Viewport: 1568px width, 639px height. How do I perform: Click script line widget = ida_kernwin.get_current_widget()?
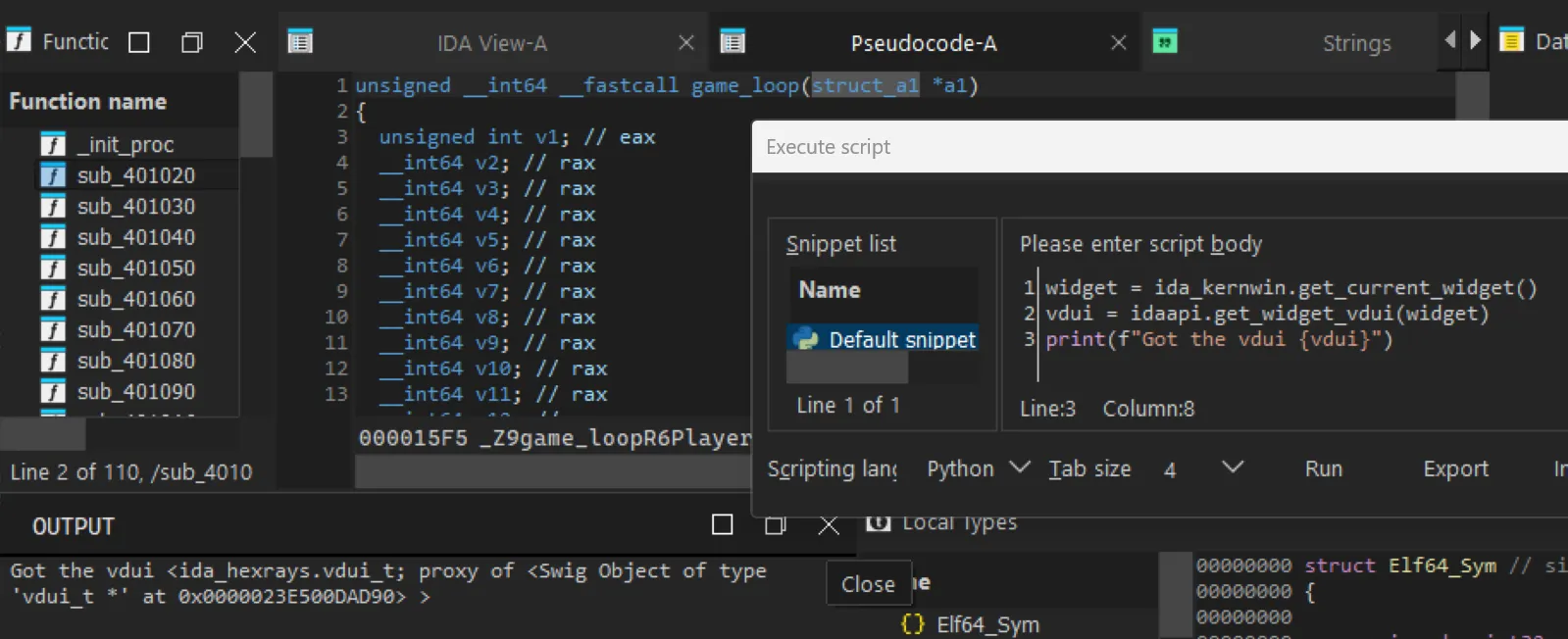coord(1290,287)
